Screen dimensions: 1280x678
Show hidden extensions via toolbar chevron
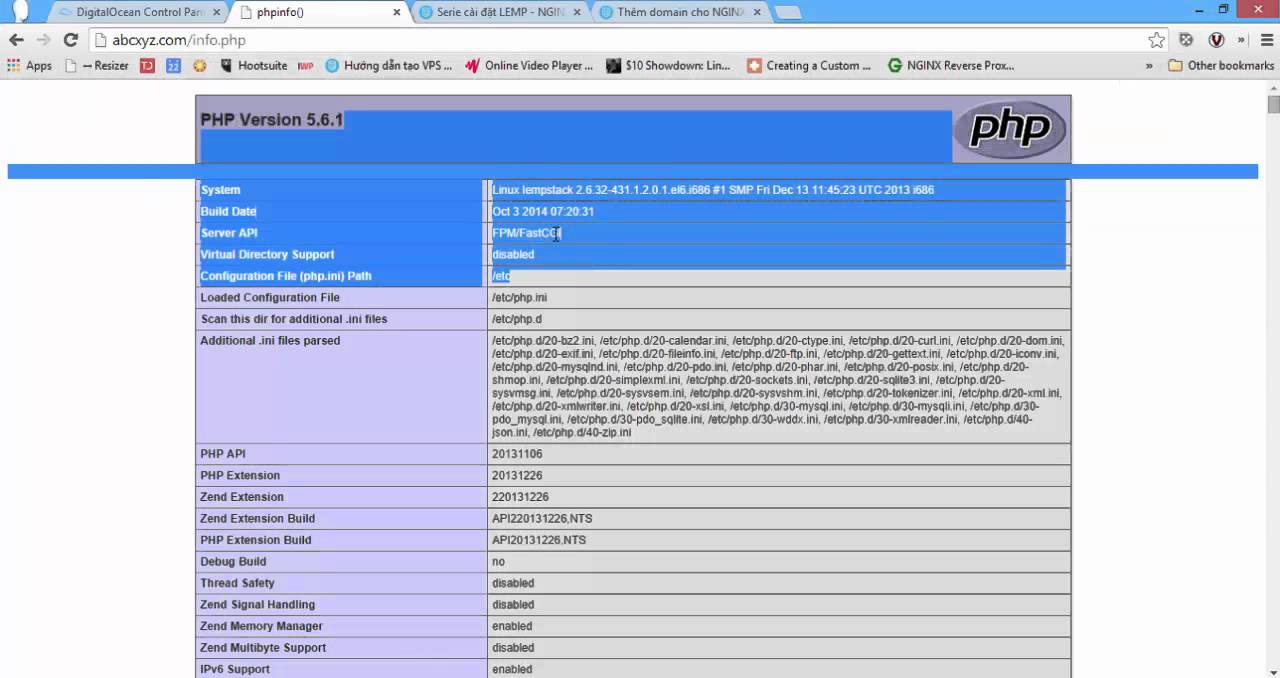(1241, 40)
